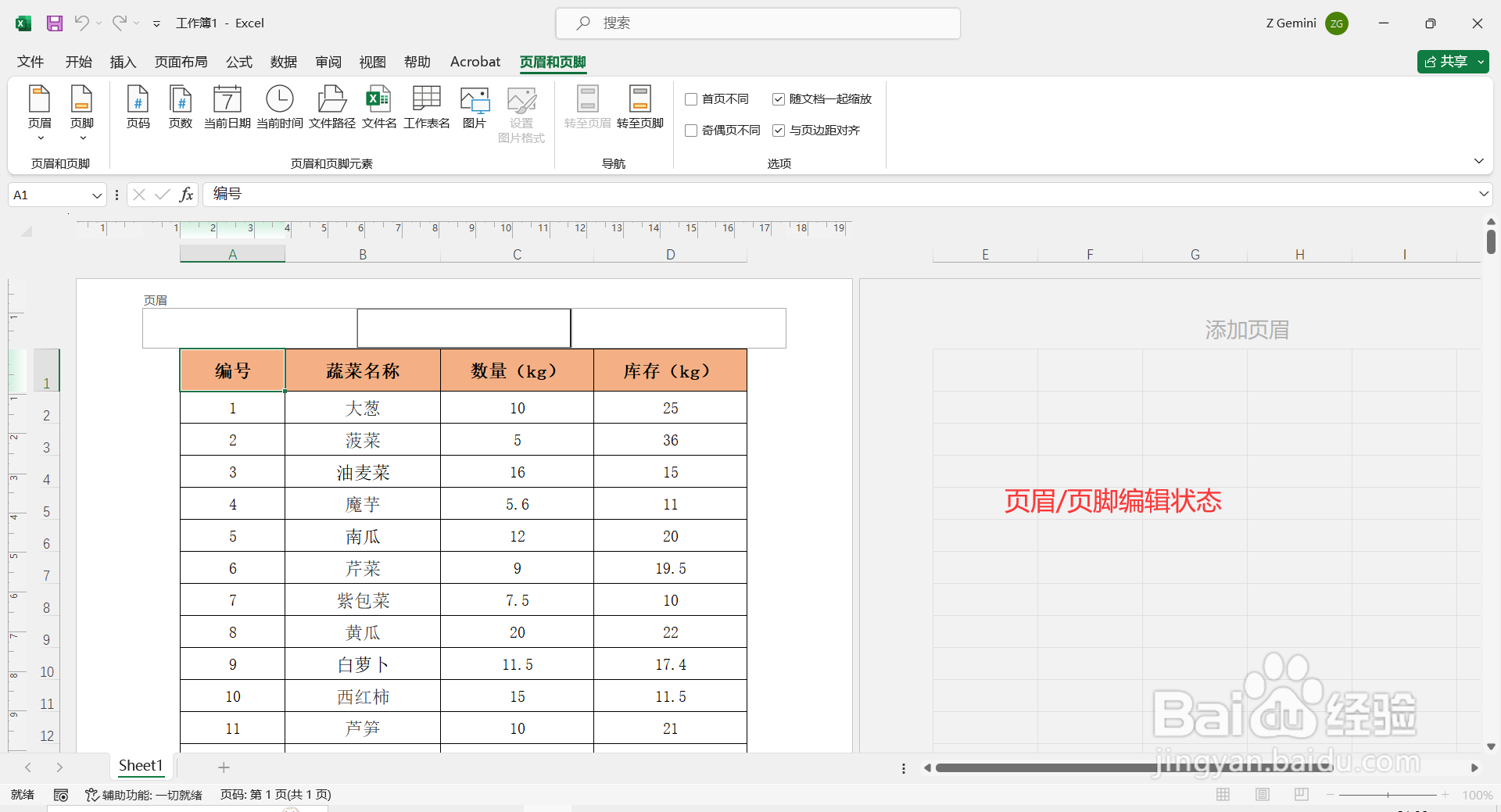Image resolution: width=1501 pixels, height=812 pixels.
Task: Select the Sheet1 sheet tab
Action: (x=141, y=766)
